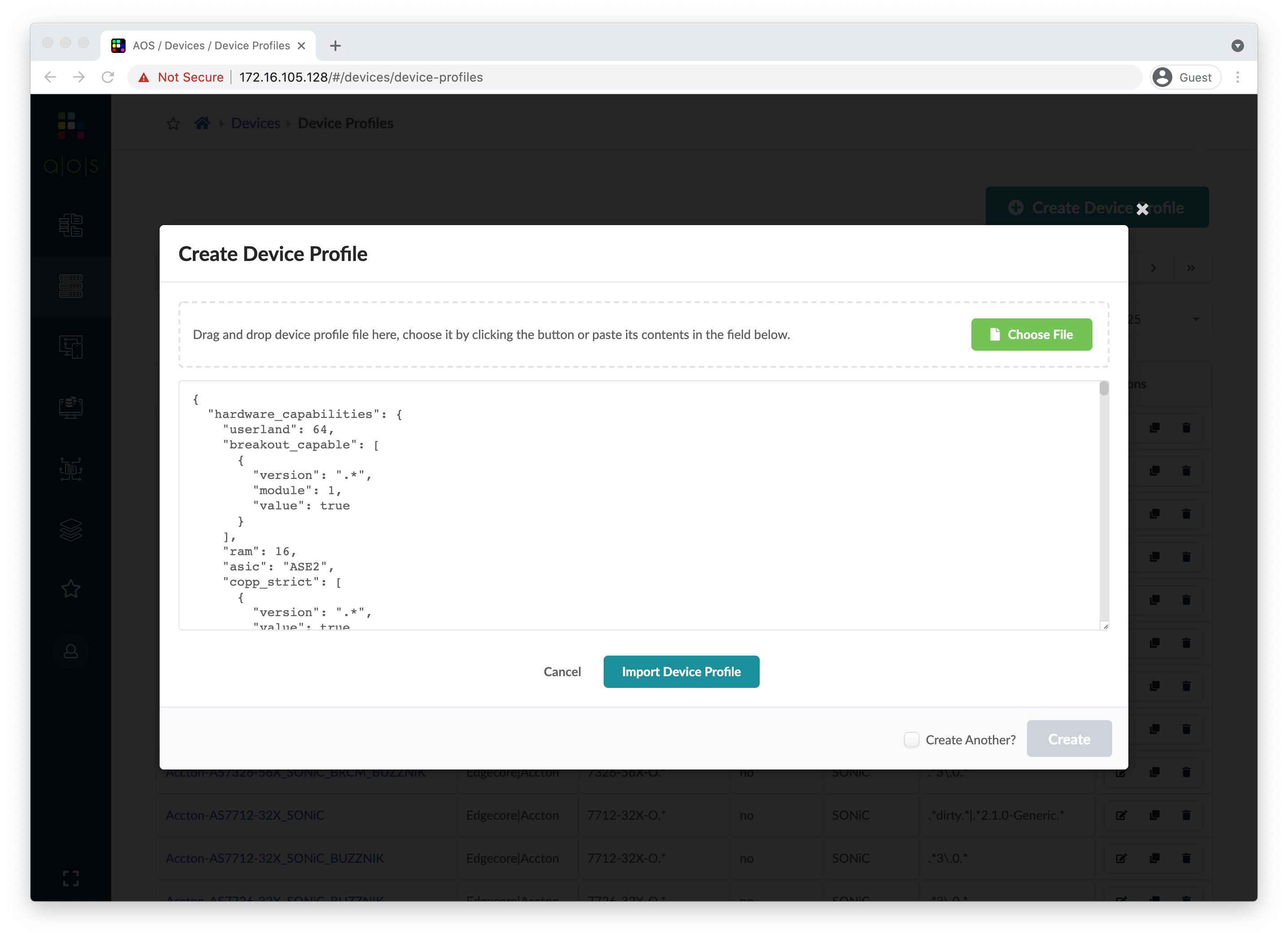Click the AOS logo at the sidebar top
1288x939 pixels.
point(70,143)
